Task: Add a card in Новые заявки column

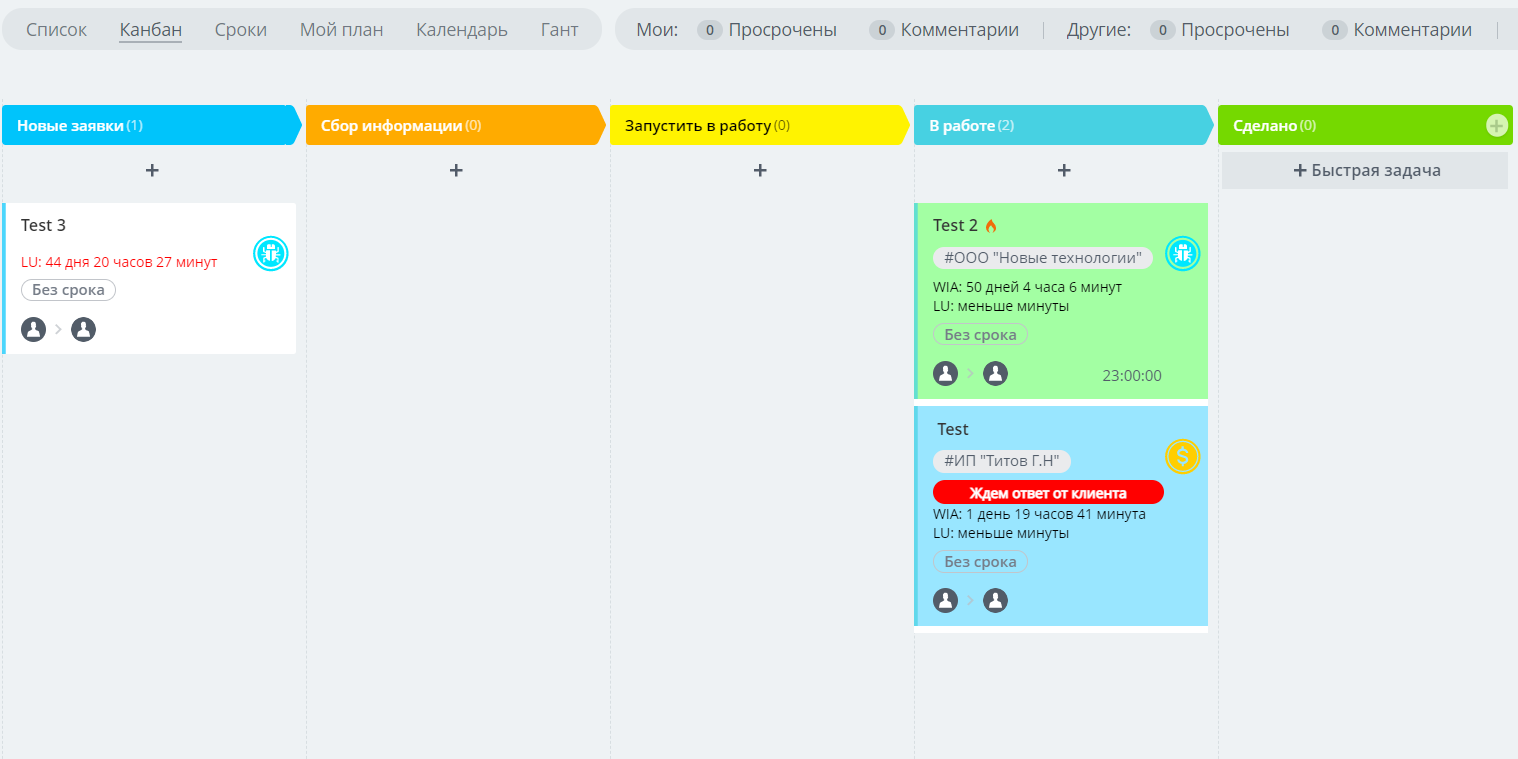Action: click(x=152, y=171)
